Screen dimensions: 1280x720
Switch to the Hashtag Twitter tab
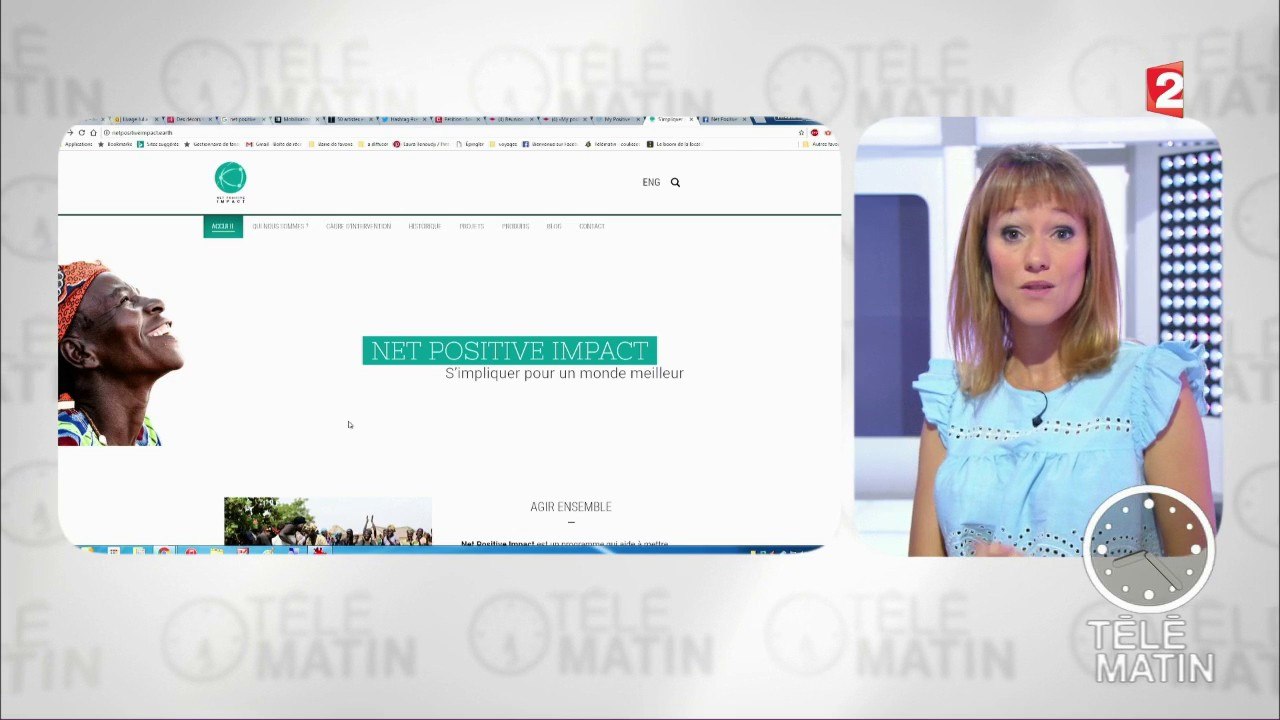[x=405, y=119]
